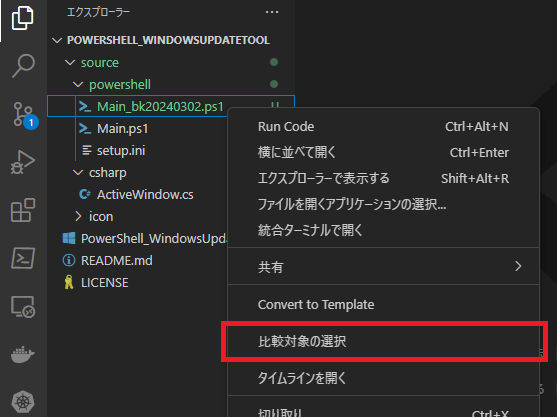
Task: Click the C# icon beside ActiveWindow.cs
Action: point(85,194)
